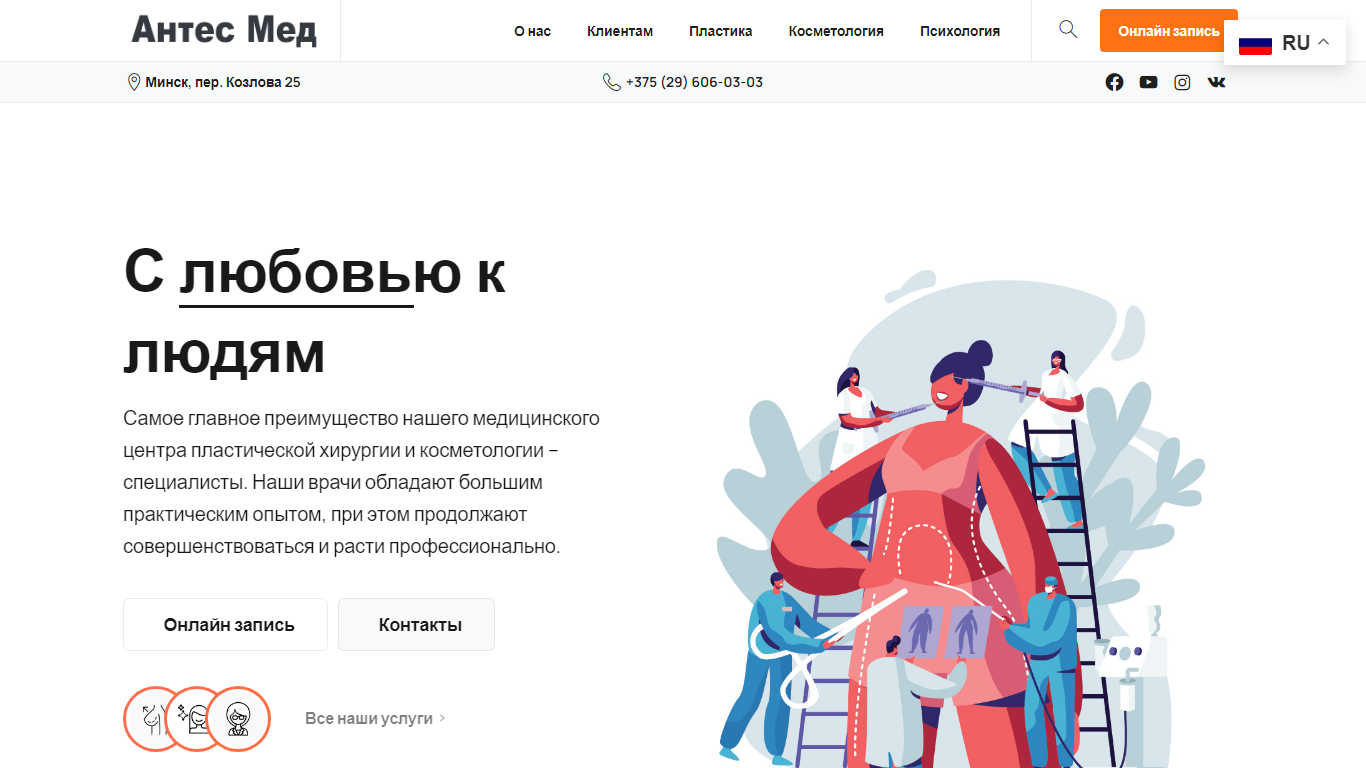Open the YouTube channel icon
Viewport: 1366px width, 768px height.
click(1148, 82)
